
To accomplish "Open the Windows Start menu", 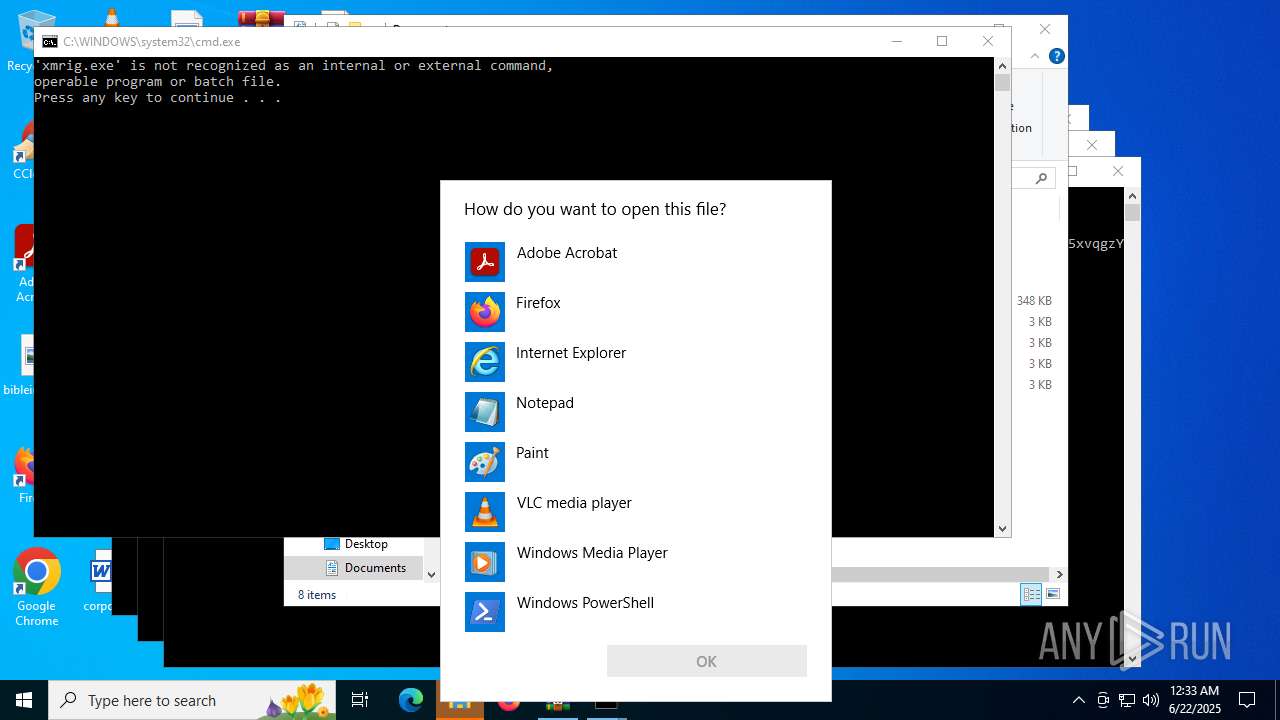I will [24, 700].
